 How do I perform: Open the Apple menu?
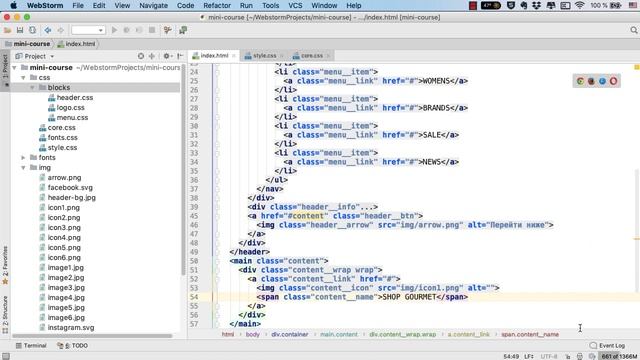coord(13,6)
